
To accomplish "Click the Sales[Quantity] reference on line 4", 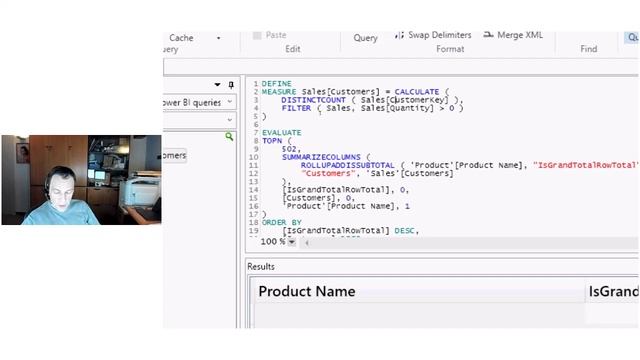I will coord(397,108).
